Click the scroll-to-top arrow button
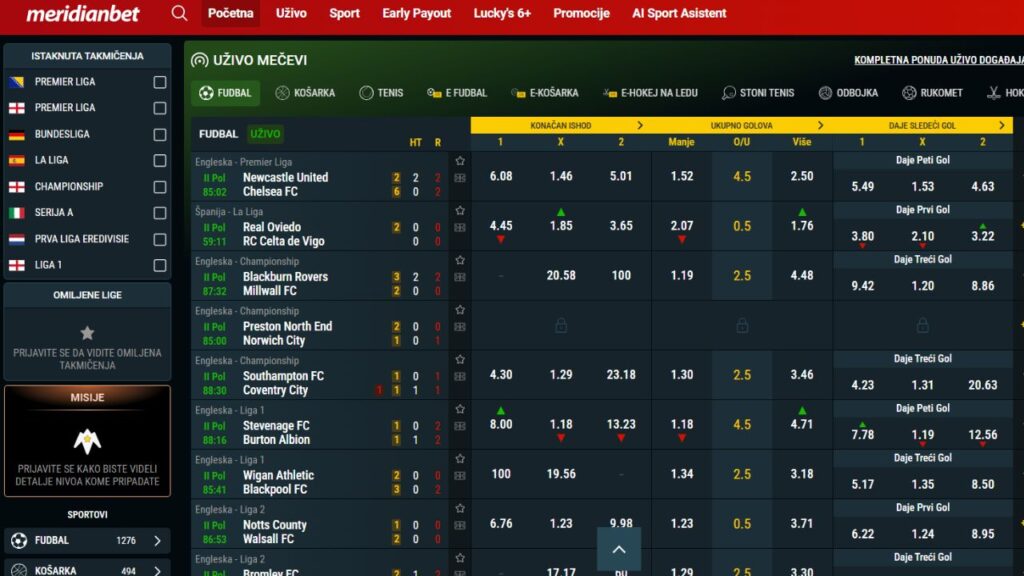 (618, 549)
